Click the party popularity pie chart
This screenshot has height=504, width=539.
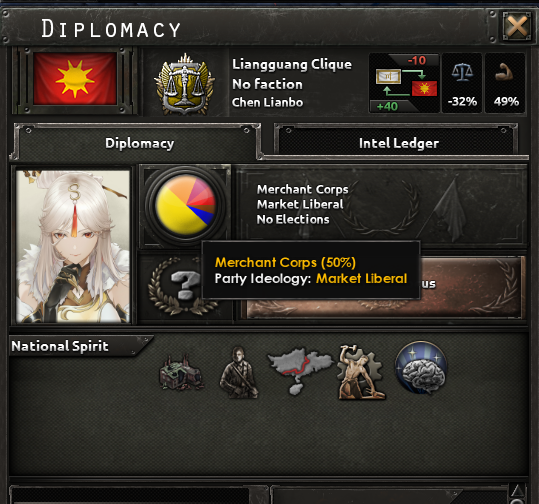(x=186, y=205)
